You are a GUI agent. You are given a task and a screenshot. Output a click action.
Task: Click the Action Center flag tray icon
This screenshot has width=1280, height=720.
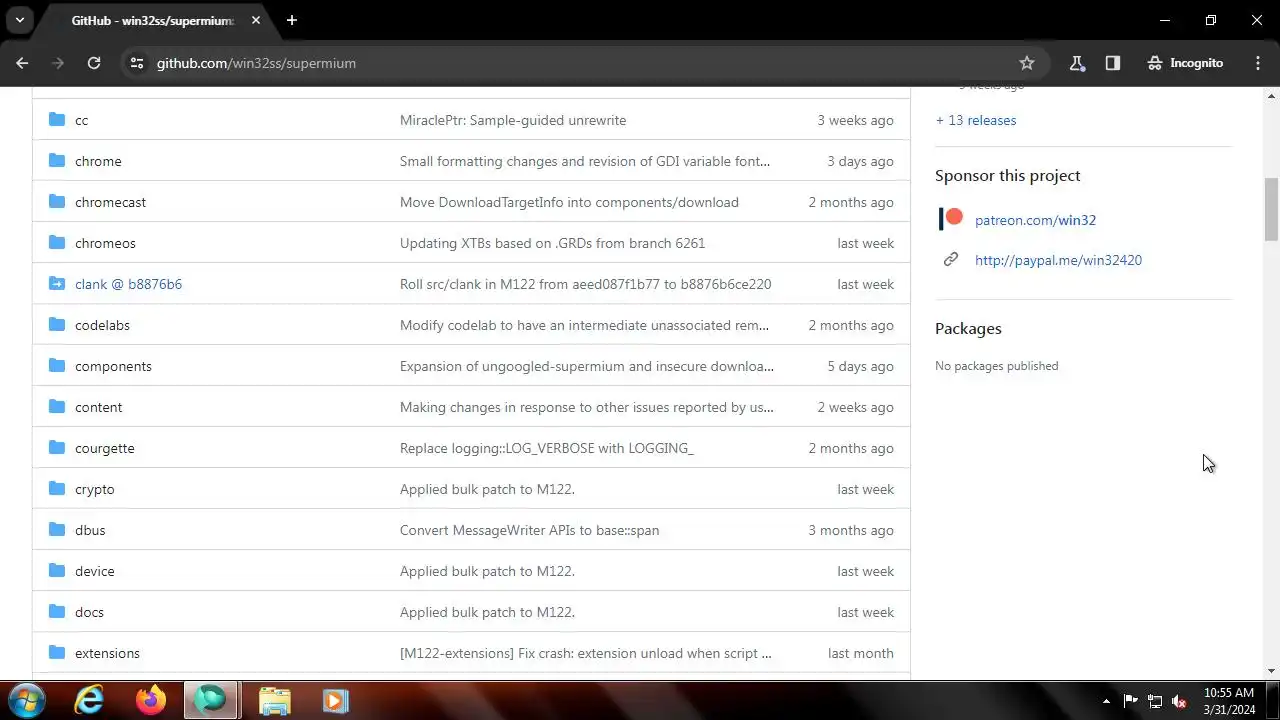(1131, 701)
